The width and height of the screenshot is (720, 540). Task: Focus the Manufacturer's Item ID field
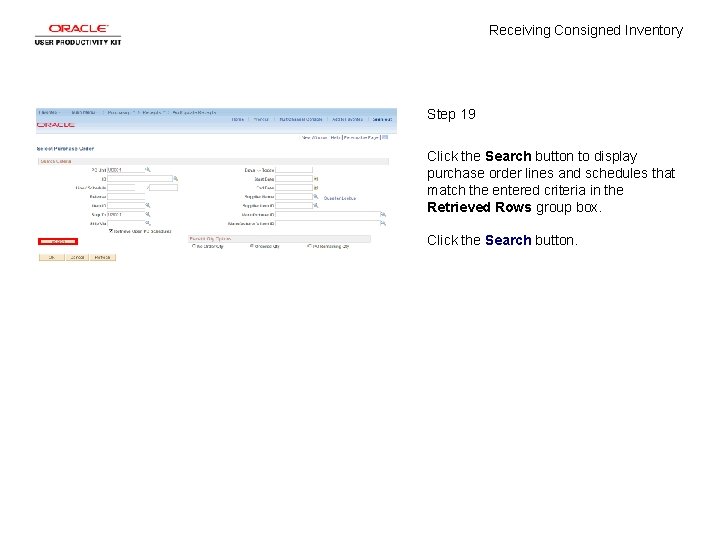[327, 223]
